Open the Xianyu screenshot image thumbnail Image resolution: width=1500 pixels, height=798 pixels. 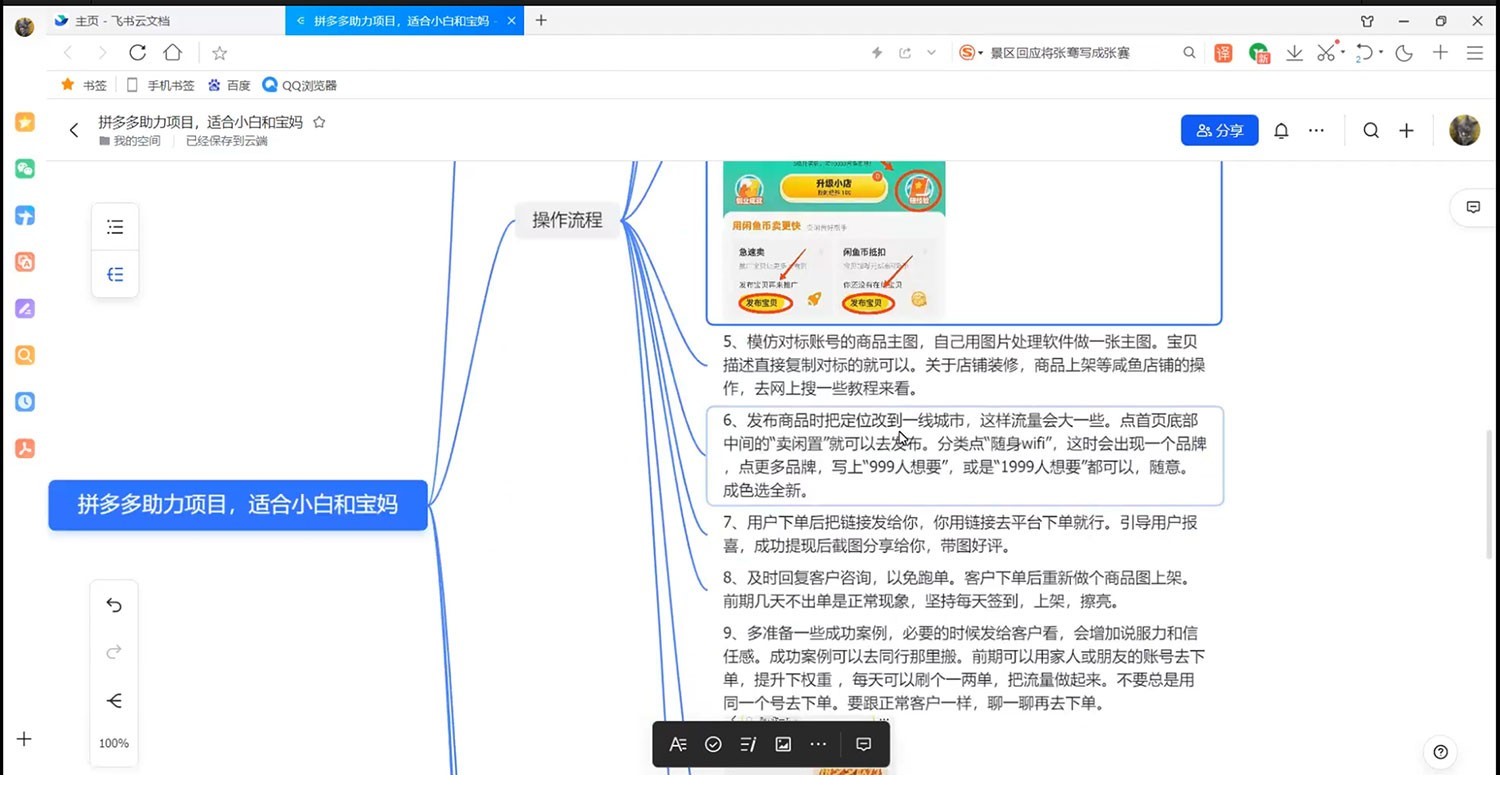pos(834,240)
